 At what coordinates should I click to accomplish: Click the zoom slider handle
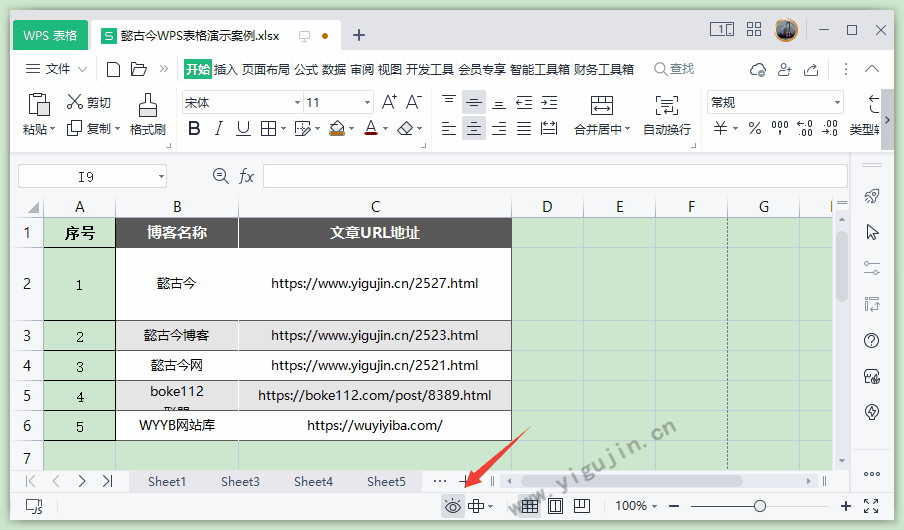coord(760,506)
